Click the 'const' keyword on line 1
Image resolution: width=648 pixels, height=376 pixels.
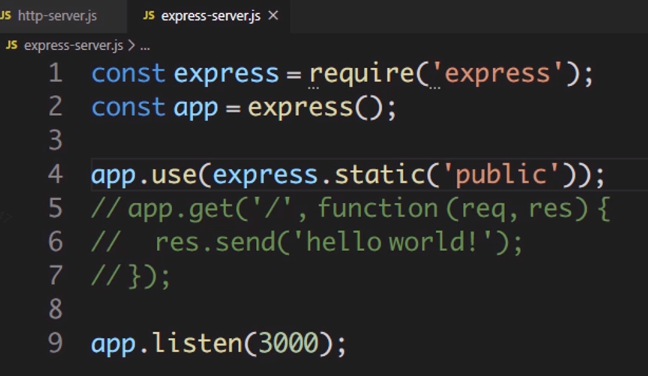point(128,74)
